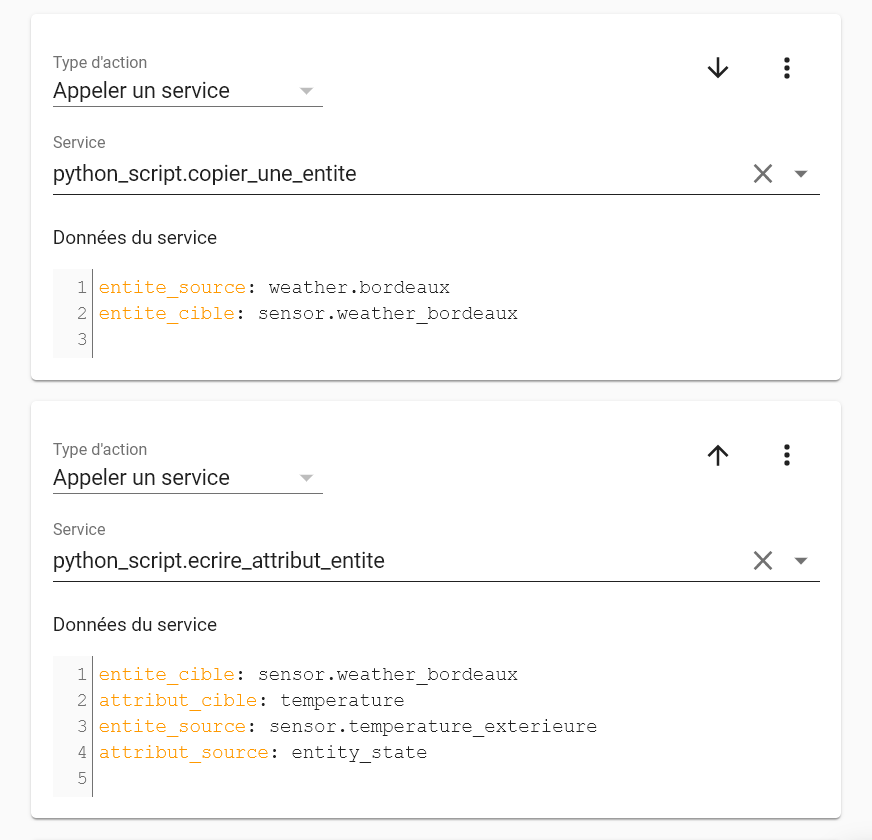872x840 pixels.
Task: Move the second action up with the arrow
Action: (718, 455)
